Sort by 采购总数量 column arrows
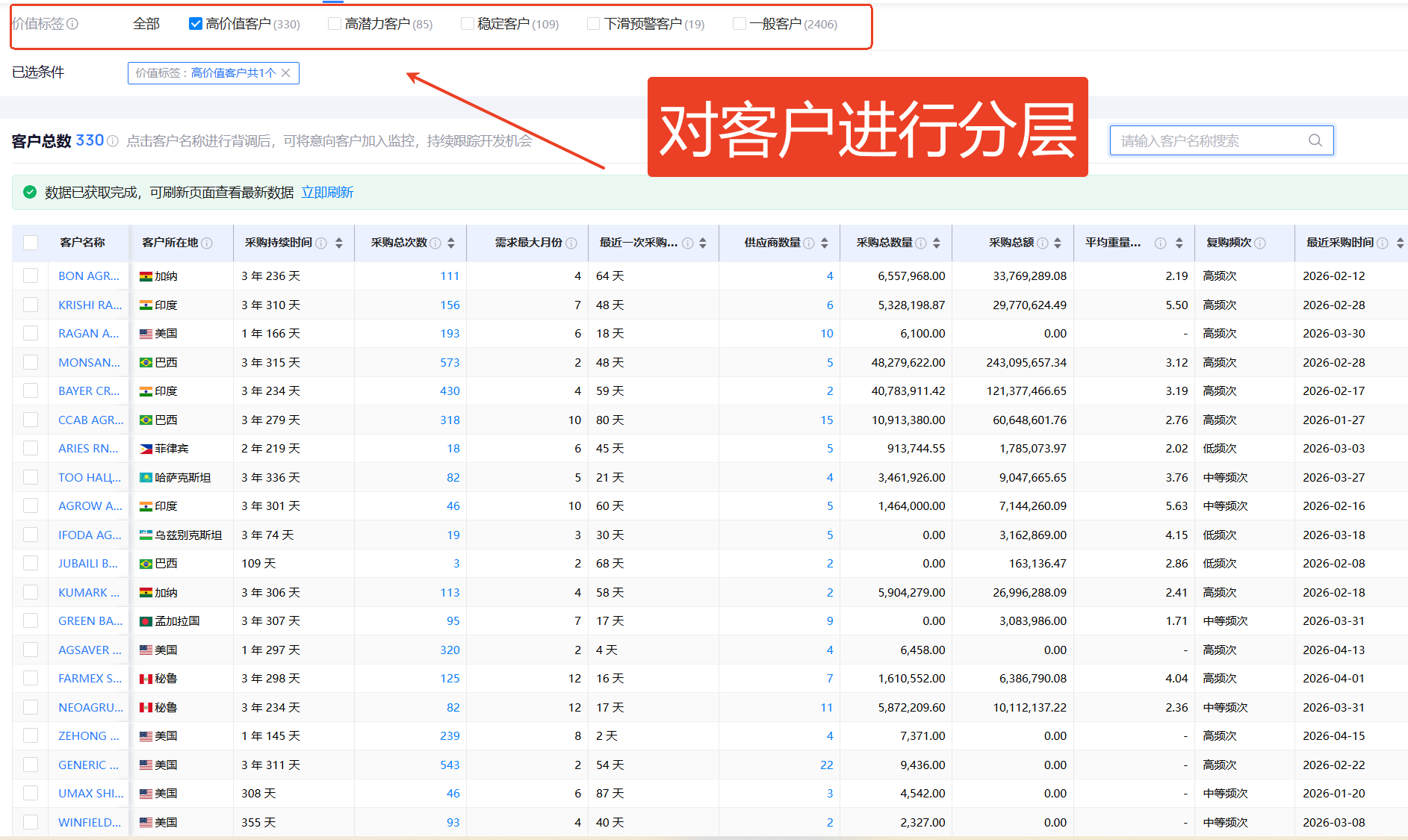1408x840 pixels. (x=937, y=243)
